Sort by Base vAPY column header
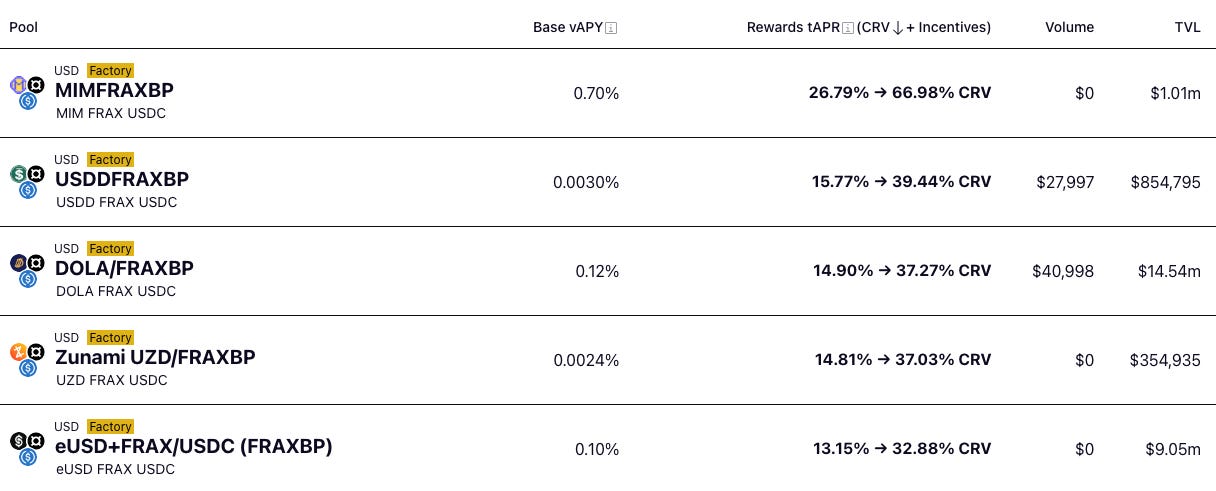Viewport: 1216px width, 491px height. click(x=568, y=27)
